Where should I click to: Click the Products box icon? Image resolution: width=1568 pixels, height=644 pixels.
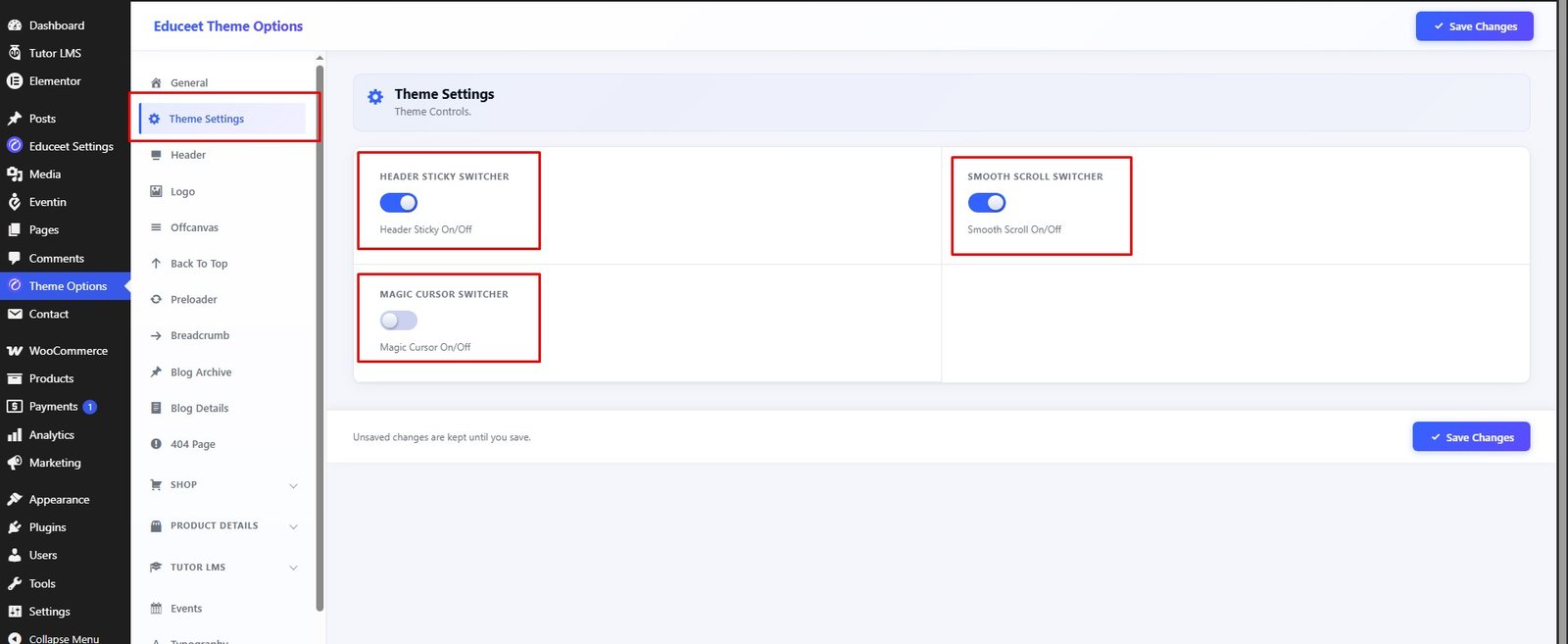point(15,378)
